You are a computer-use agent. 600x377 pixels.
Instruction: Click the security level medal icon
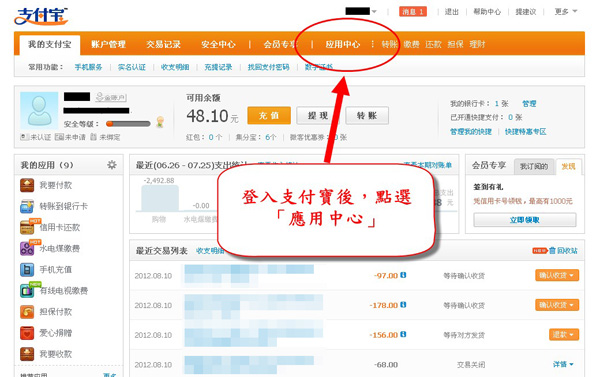(160, 122)
